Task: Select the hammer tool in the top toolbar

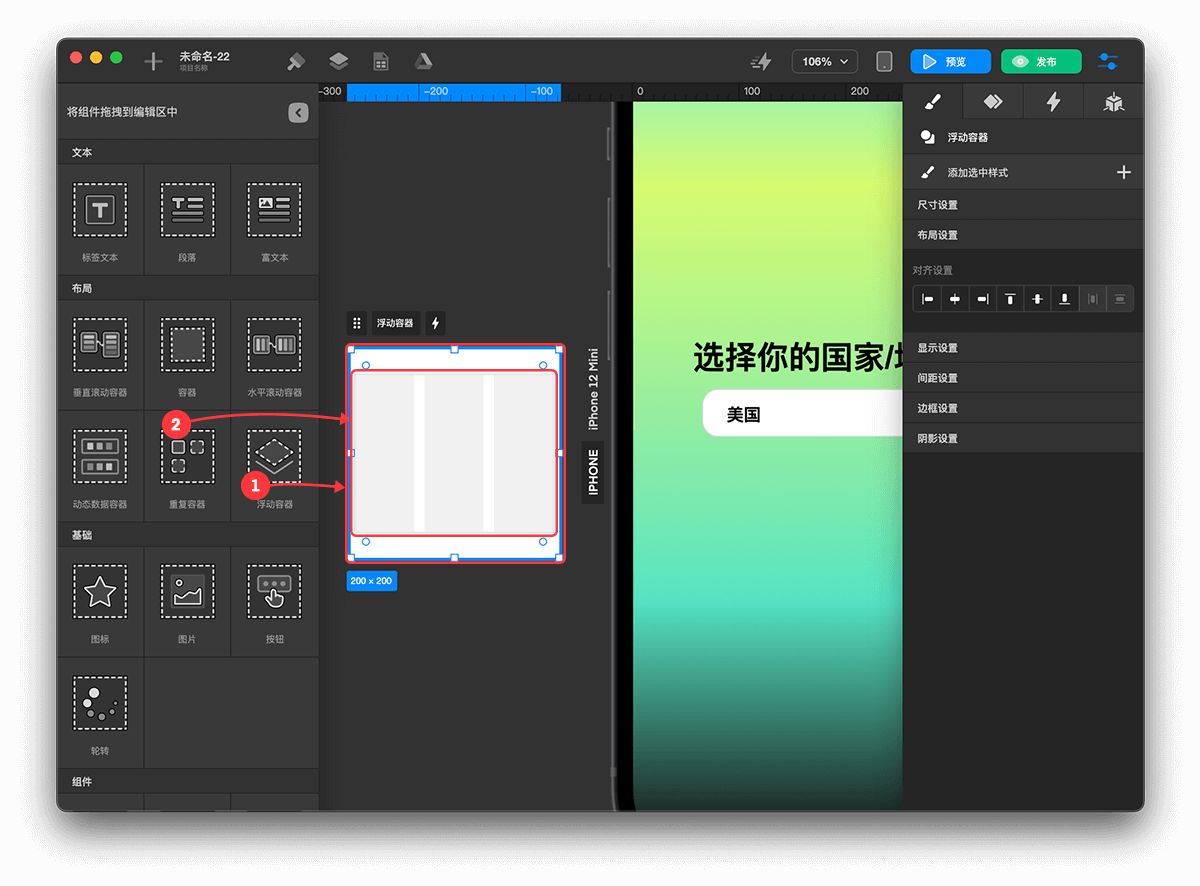Action: pyautogui.click(x=296, y=62)
